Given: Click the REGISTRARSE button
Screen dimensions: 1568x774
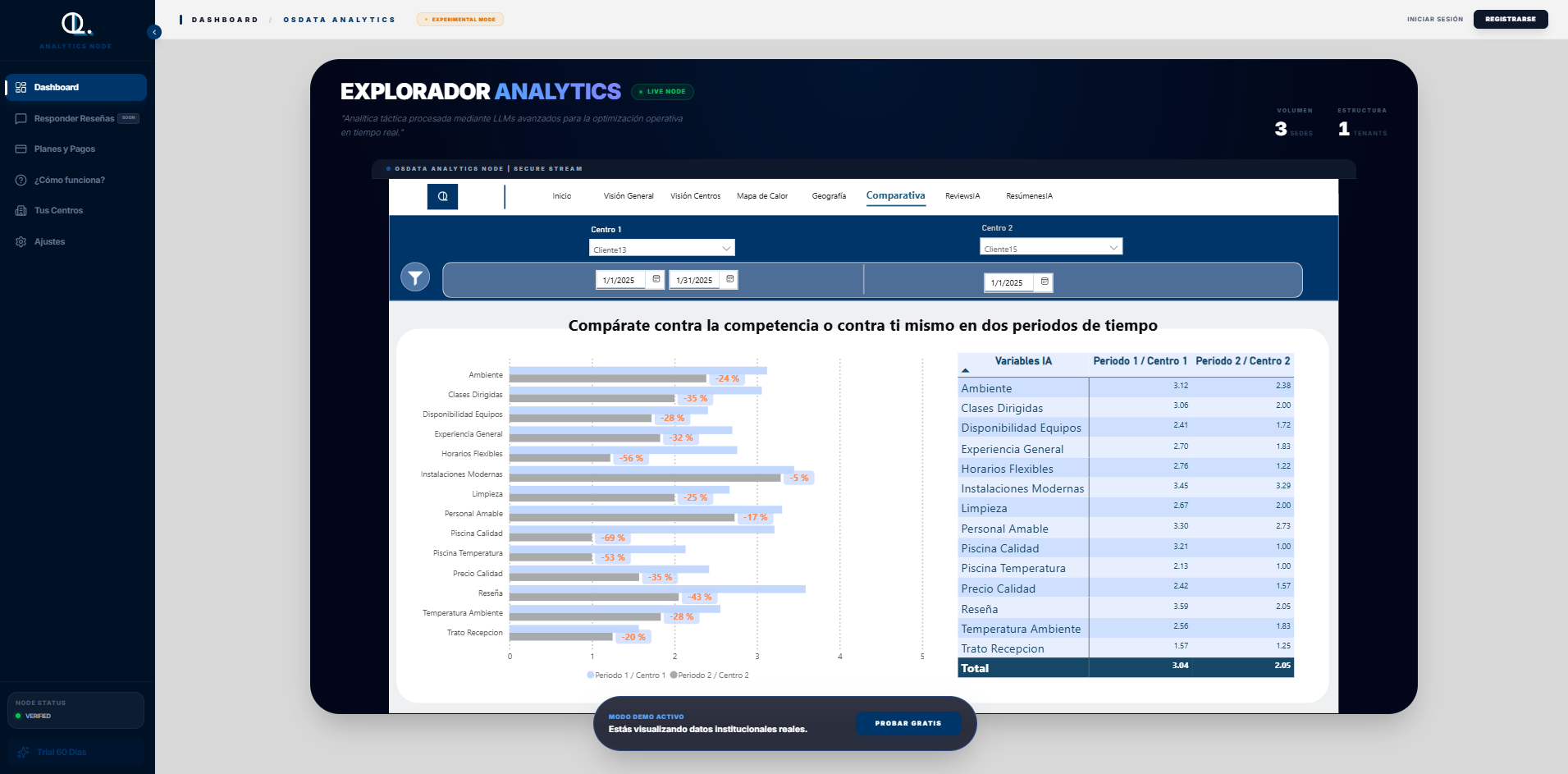Looking at the screenshot, I should point(1511,18).
